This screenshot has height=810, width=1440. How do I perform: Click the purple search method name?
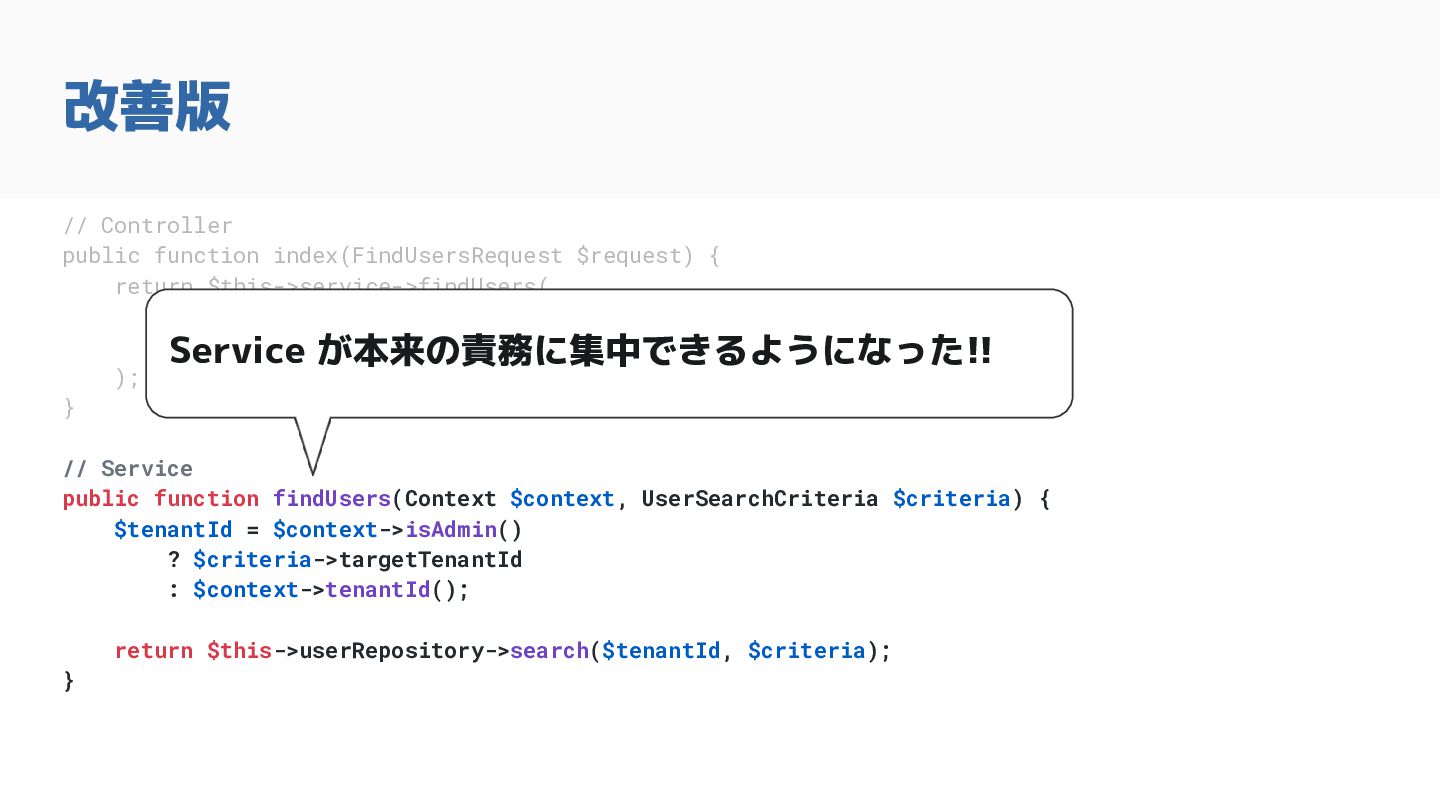click(550, 651)
